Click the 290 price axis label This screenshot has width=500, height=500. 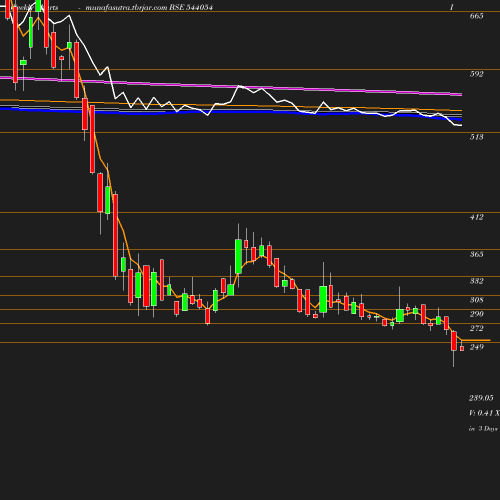coord(476,314)
